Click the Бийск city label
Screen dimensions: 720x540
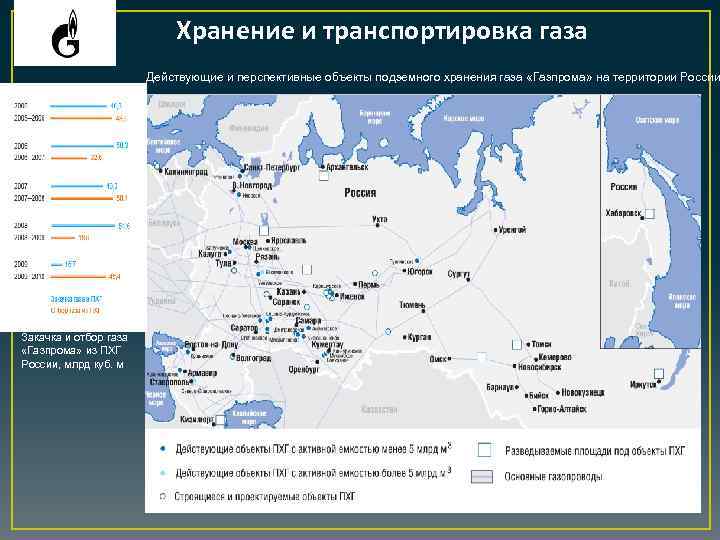click(x=539, y=395)
